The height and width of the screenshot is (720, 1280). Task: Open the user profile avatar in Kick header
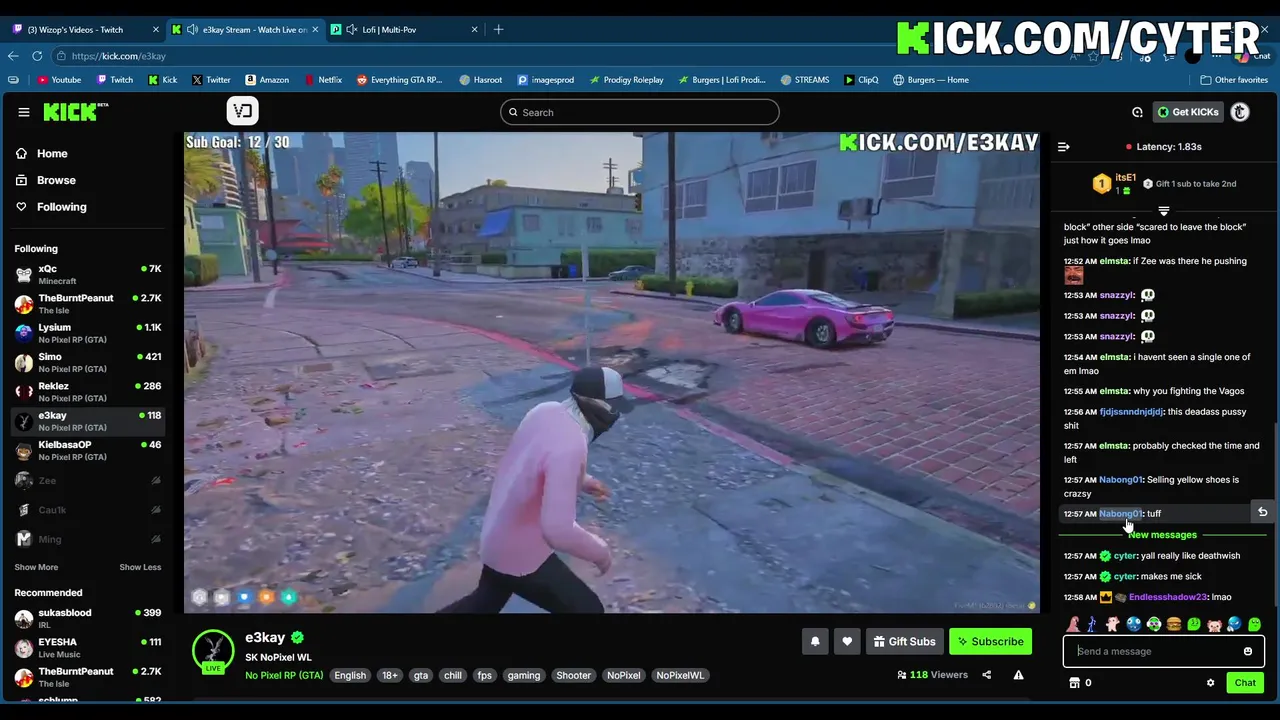pyautogui.click(x=1240, y=112)
